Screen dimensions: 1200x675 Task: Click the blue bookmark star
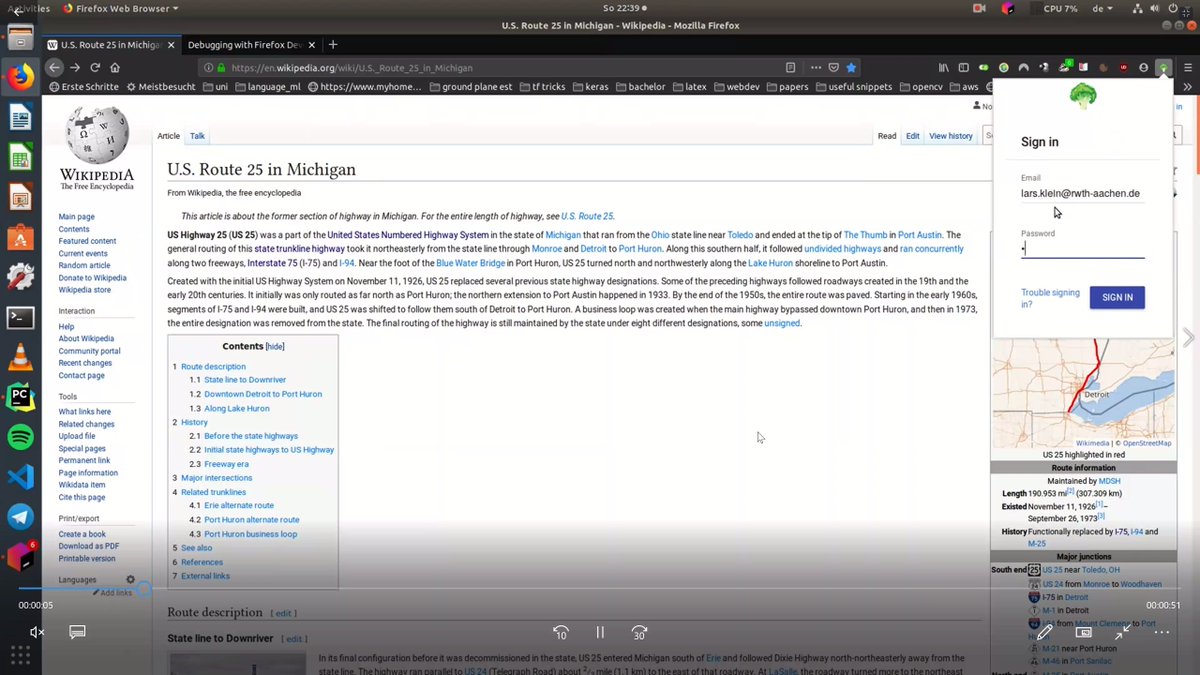tap(851, 68)
